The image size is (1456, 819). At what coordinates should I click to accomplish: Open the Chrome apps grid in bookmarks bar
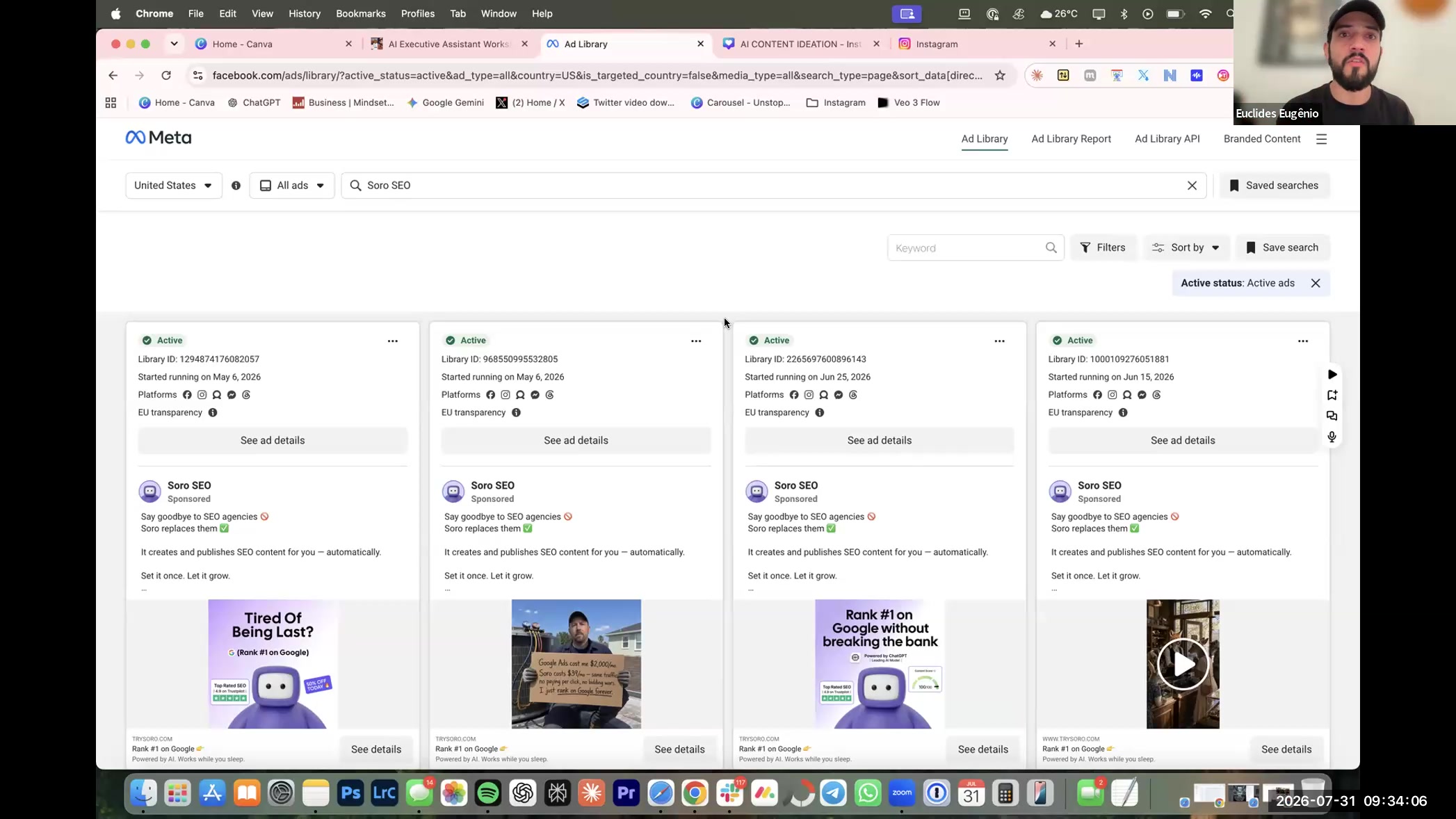pyautogui.click(x=111, y=103)
